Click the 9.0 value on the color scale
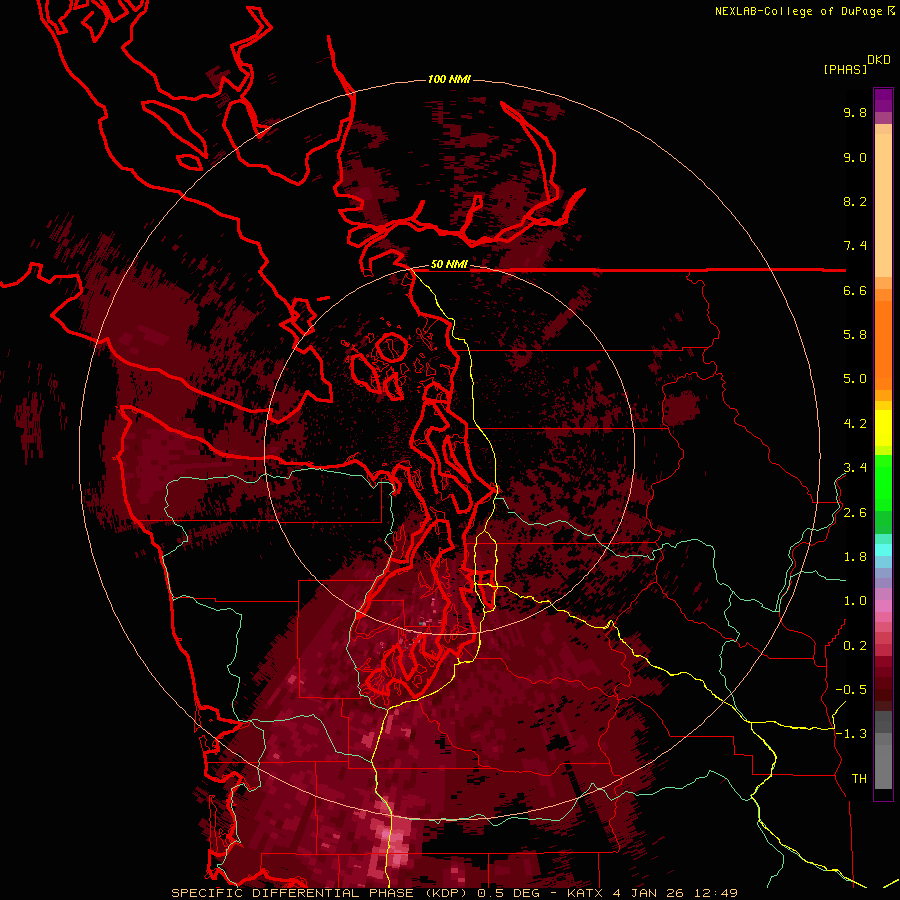The height and width of the screenshot is (900, 900). pos(855,157)
